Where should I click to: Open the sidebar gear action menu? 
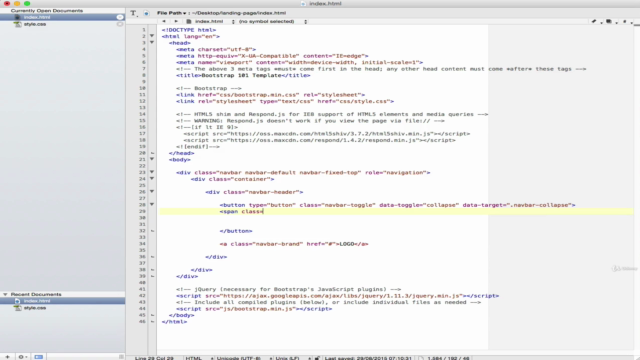coord(22,357)
